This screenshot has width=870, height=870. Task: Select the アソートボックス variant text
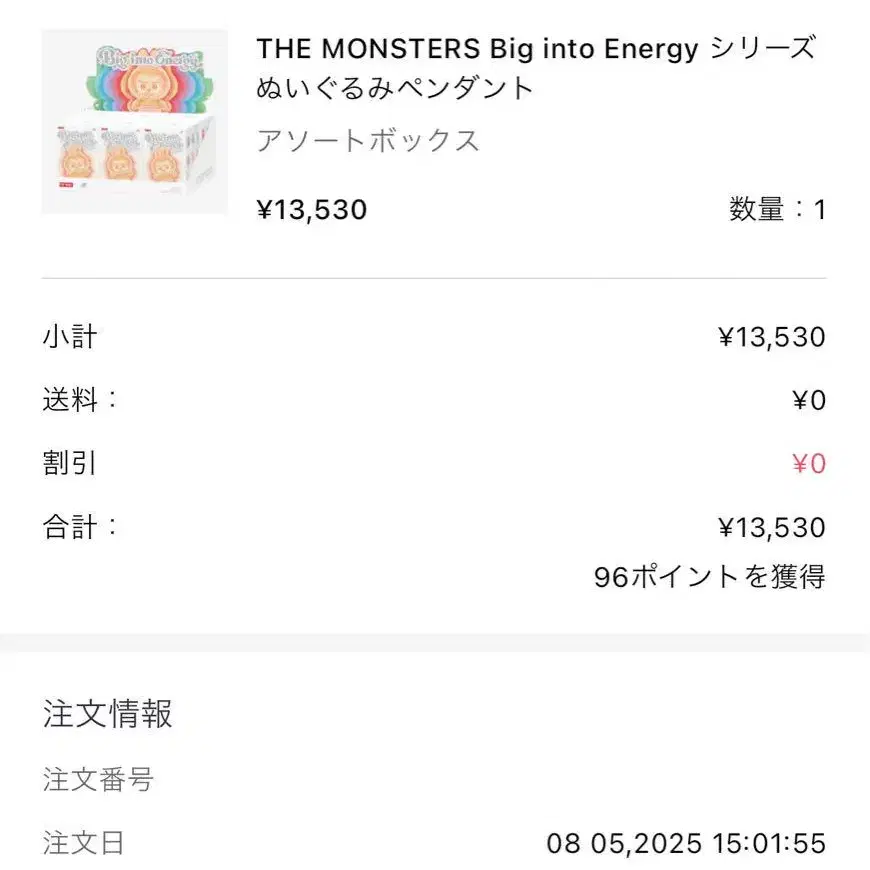pos(368,141)
